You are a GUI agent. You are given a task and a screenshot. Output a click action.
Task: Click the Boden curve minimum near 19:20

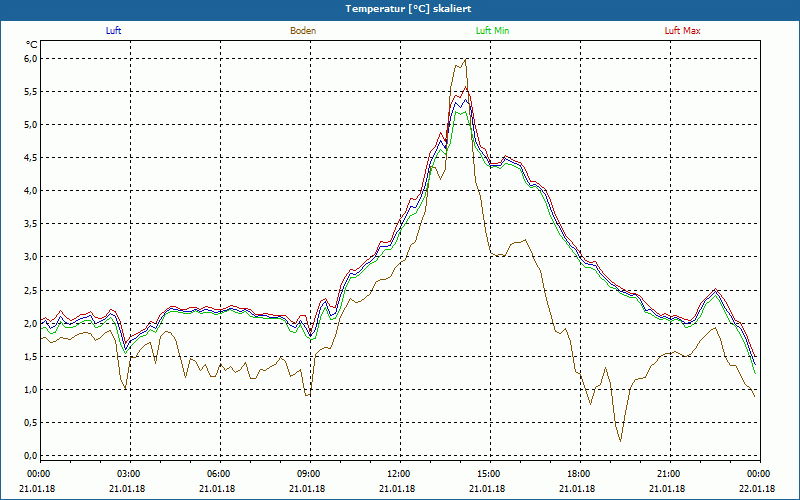(x=620, y=441)
